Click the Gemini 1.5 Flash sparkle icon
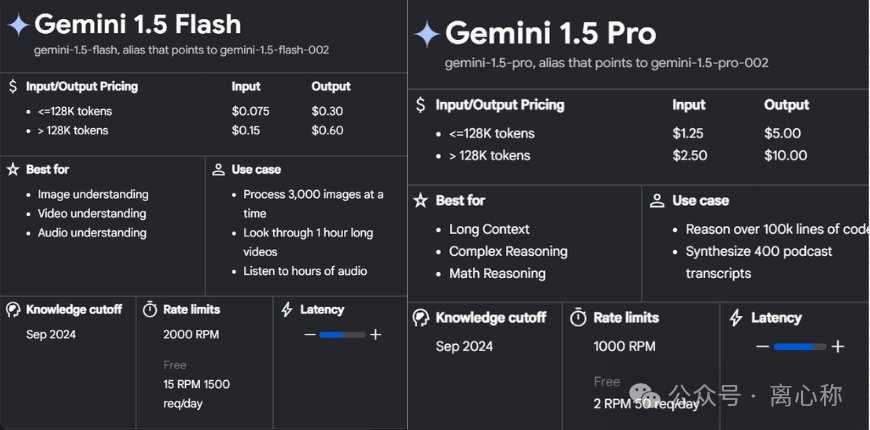This screenshot has height=430, width=870. 18,26
